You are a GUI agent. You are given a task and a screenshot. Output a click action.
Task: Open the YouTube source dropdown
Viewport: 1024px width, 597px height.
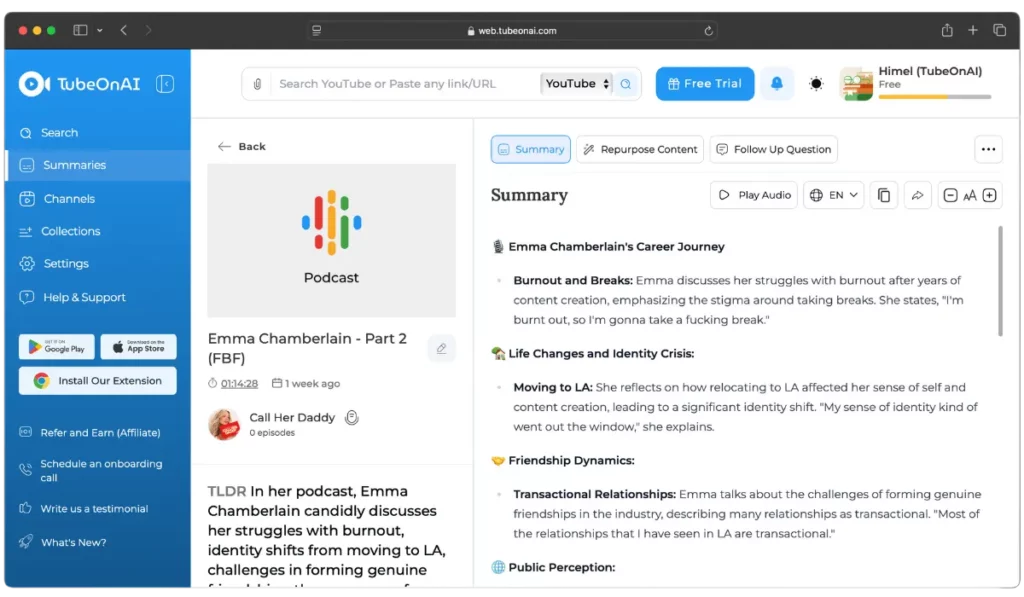pyautogui.click(x=577, y=84)
